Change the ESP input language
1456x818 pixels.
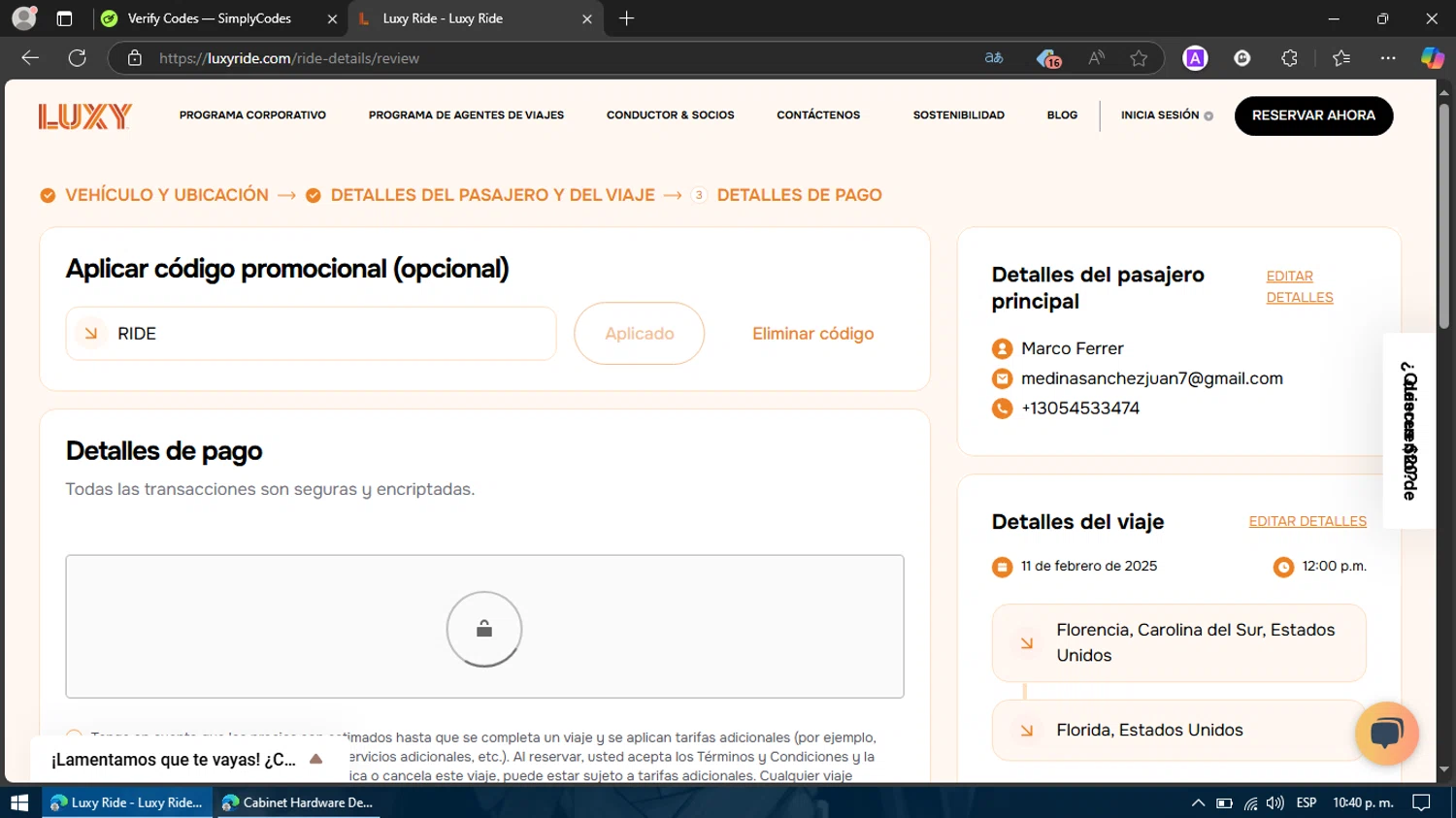pyautogui.click(x=1307, y=802)
